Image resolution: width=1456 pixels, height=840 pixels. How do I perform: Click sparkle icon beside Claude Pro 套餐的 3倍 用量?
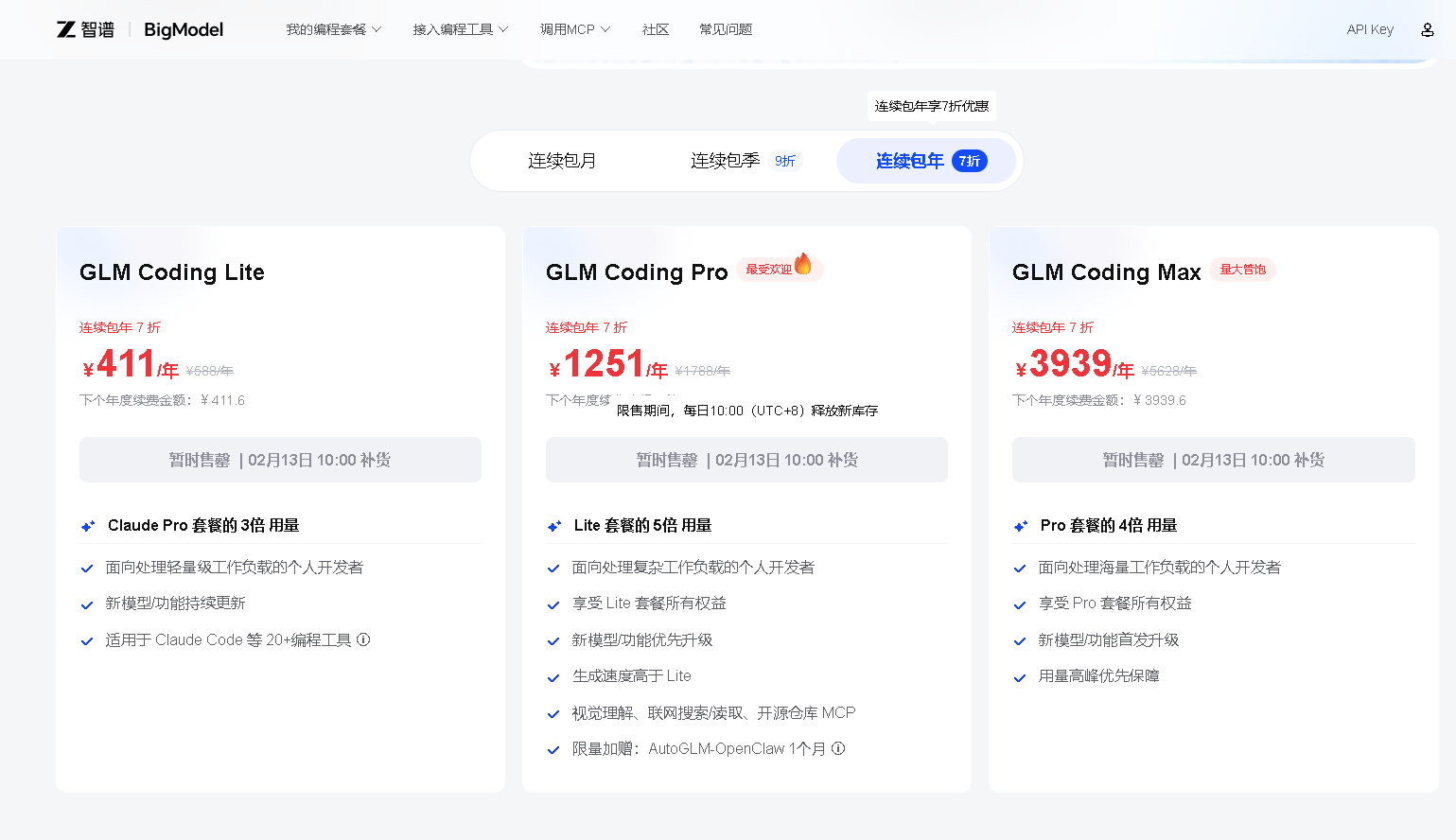88,526
